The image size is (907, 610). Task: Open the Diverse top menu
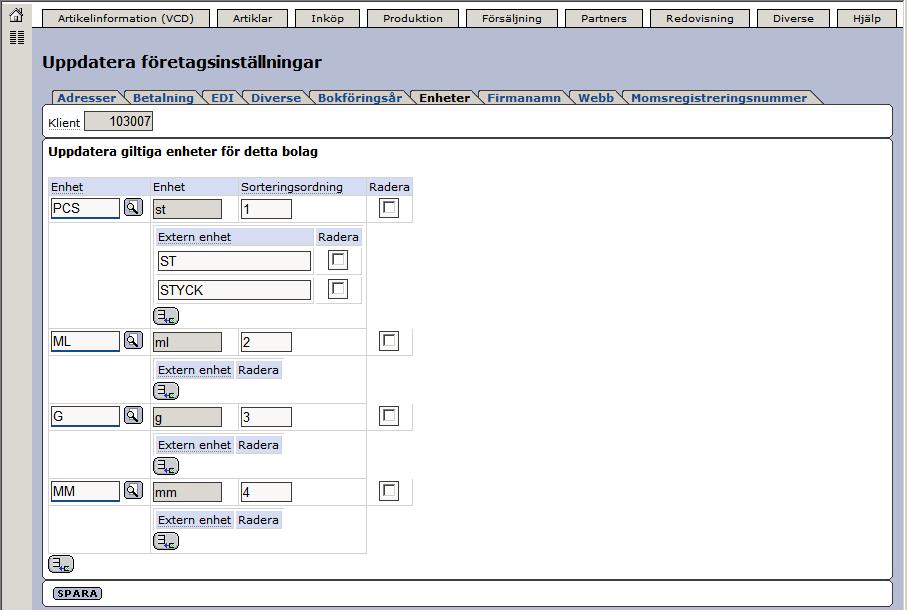793,19
